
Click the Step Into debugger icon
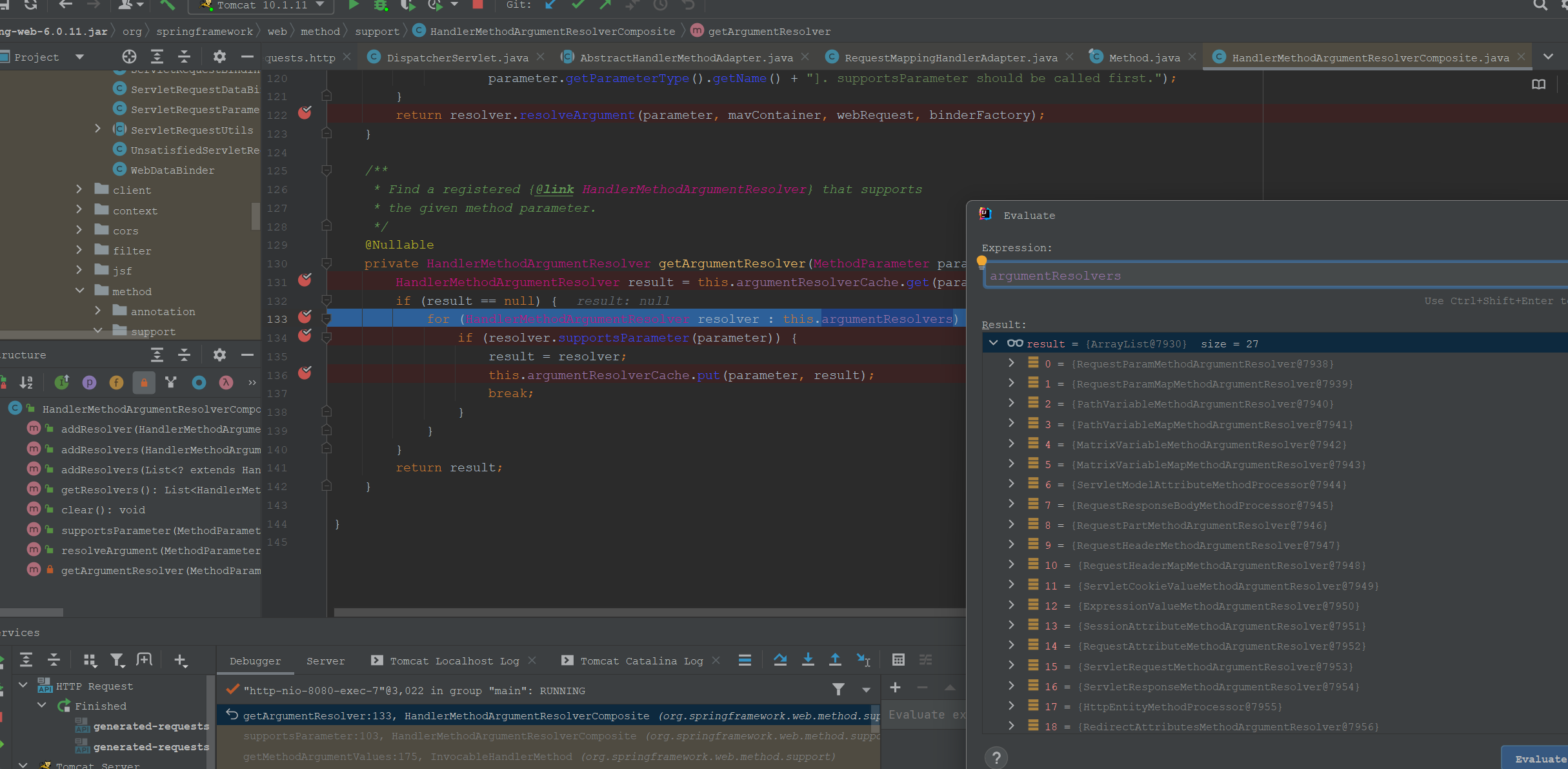807,660
